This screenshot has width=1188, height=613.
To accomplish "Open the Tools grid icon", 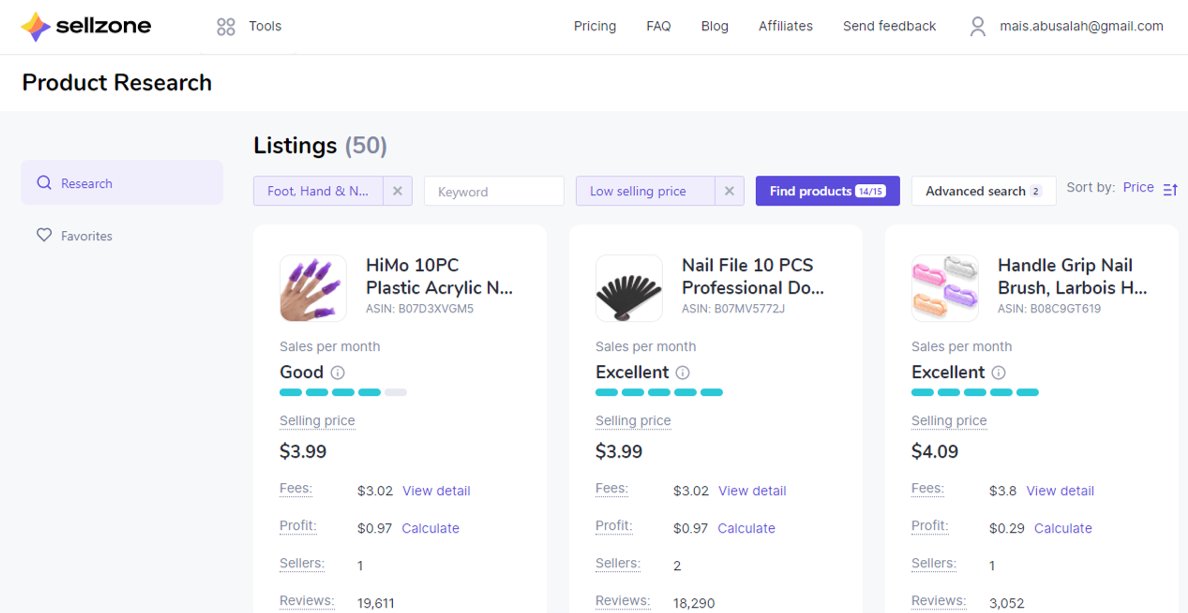I will click(226, 27).
